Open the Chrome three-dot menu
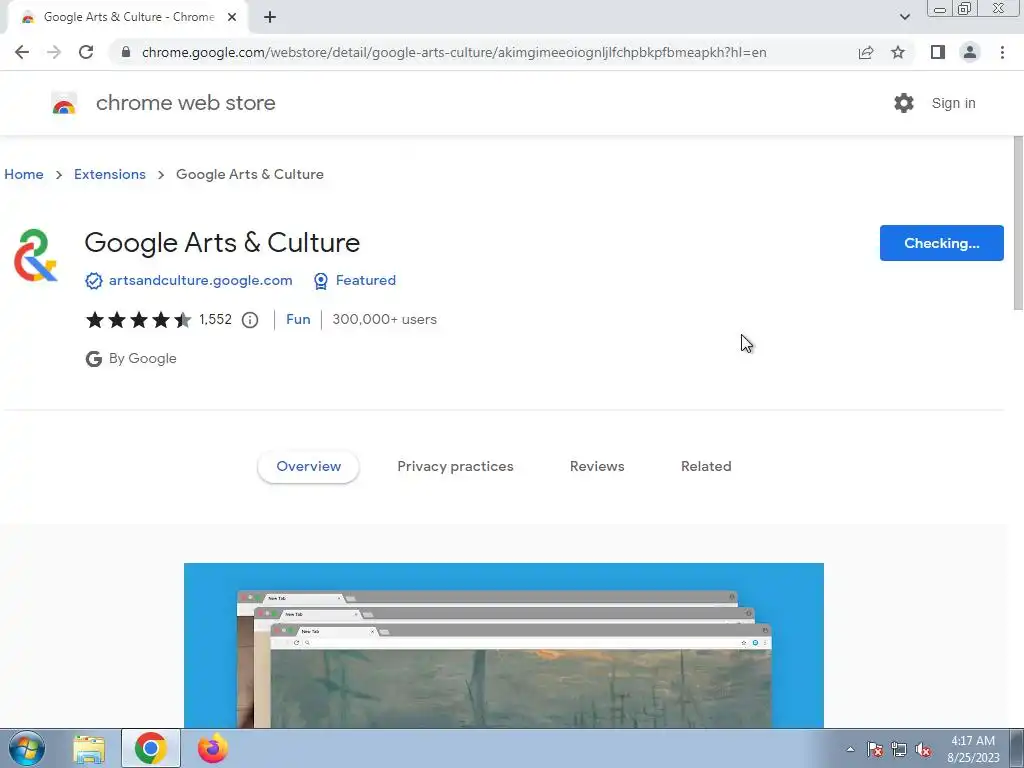The height and width of the screenshot is (768, 1024). [1002, 52]
